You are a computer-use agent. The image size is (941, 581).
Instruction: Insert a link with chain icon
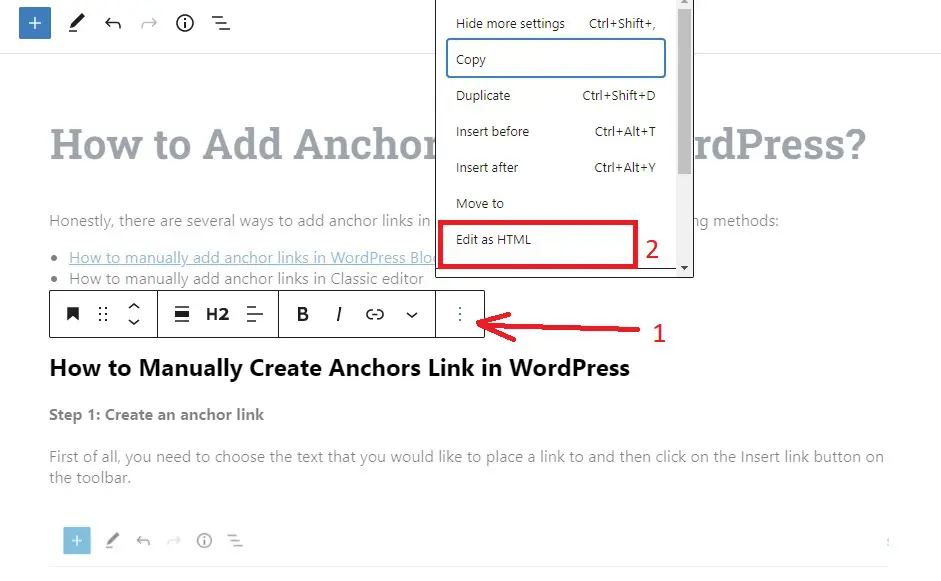click(375, 314)
